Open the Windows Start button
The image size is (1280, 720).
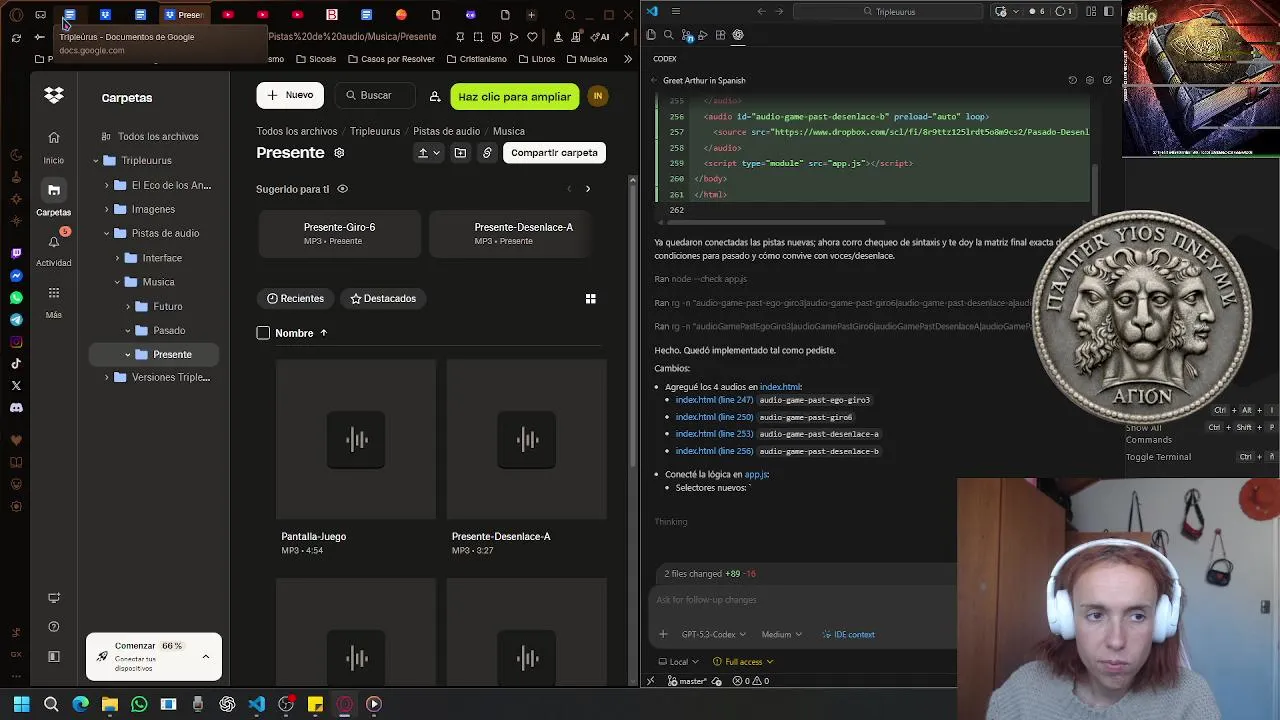click(x=21, y=704)
